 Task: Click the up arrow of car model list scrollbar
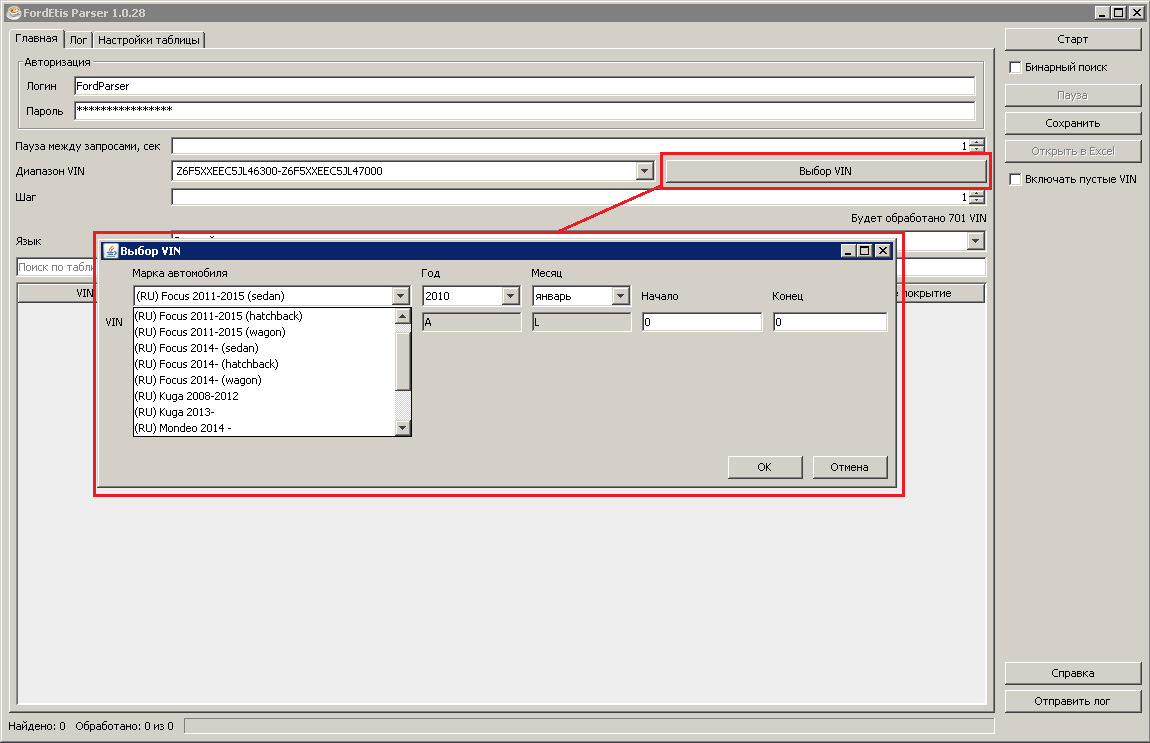[x=403, y=316]
